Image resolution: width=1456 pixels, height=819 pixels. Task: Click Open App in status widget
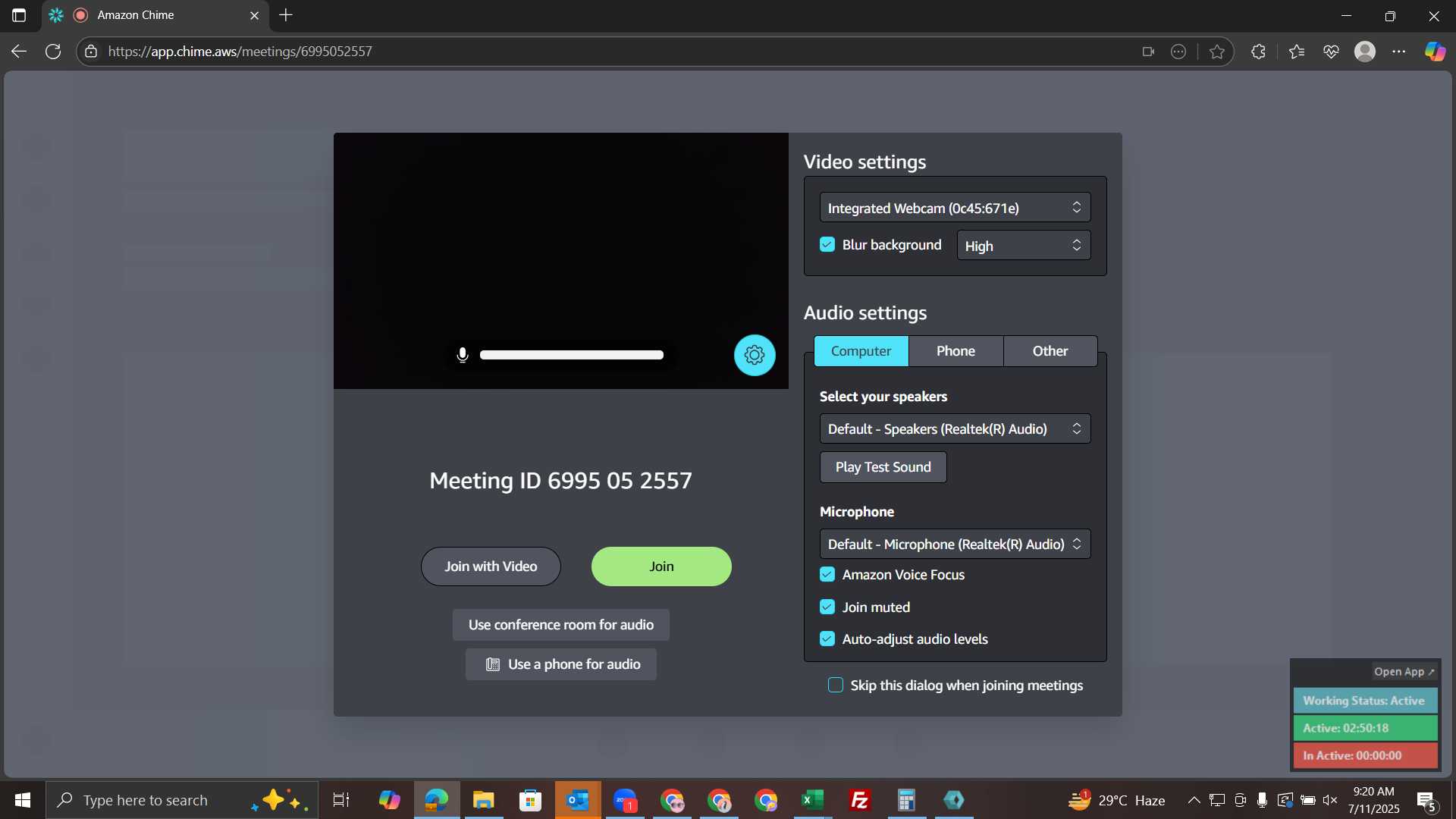click(x=1404, y=672)
